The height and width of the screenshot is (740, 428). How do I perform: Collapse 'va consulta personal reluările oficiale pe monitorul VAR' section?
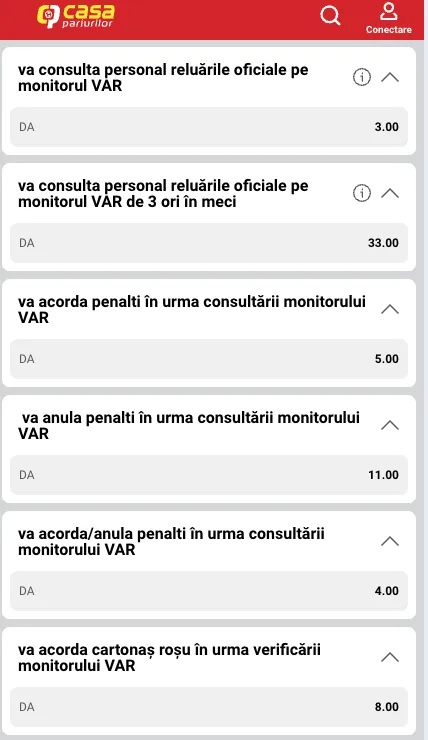(390, 77)
